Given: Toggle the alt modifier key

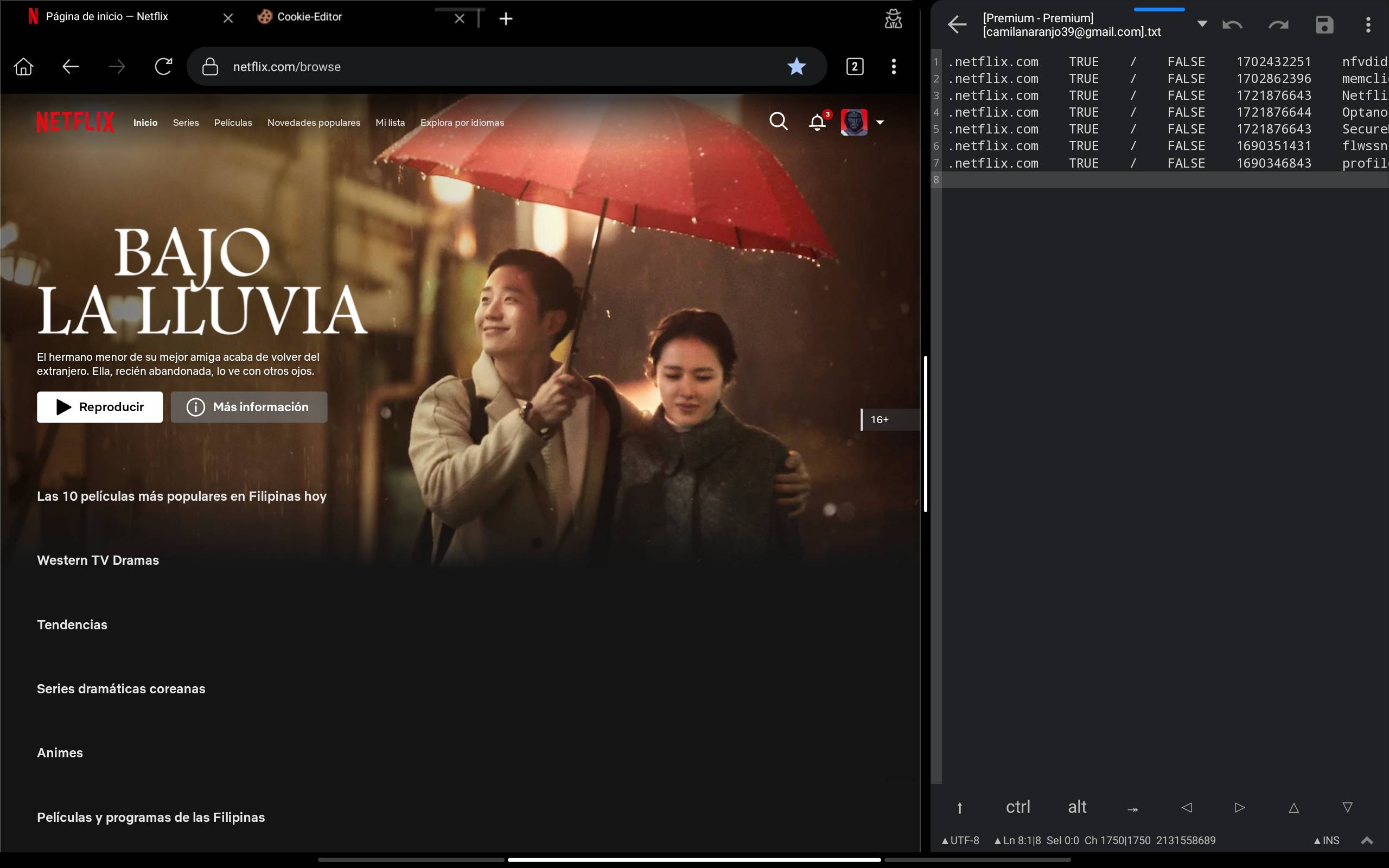Looking at the screenshot, I should point(1077,807).
